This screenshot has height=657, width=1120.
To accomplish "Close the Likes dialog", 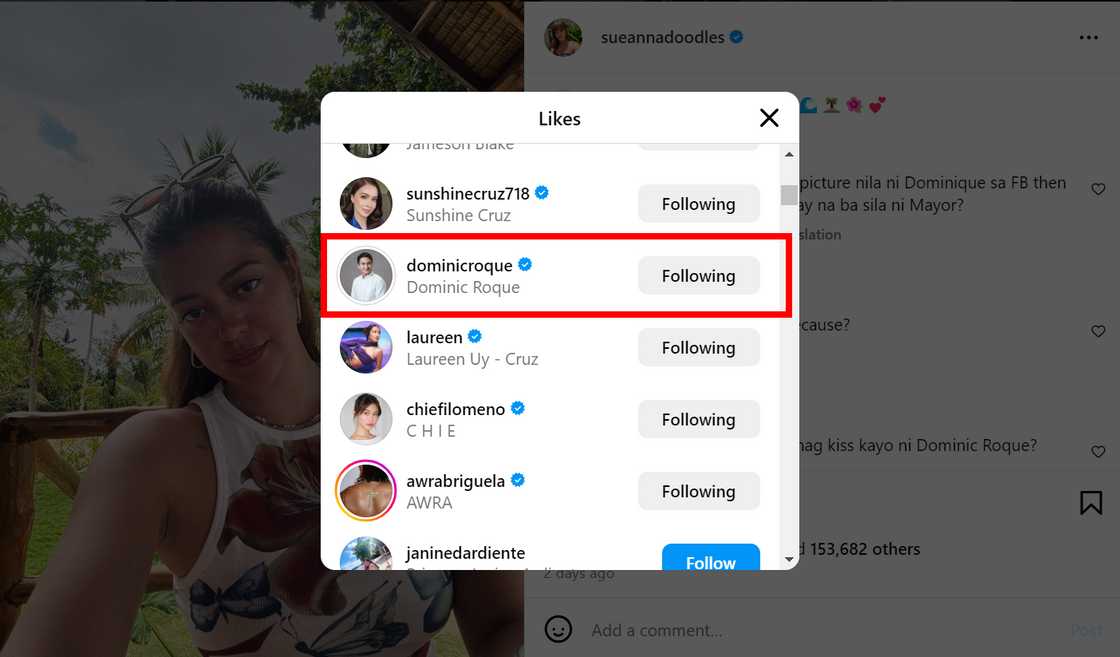I will [x=768, y=118].
